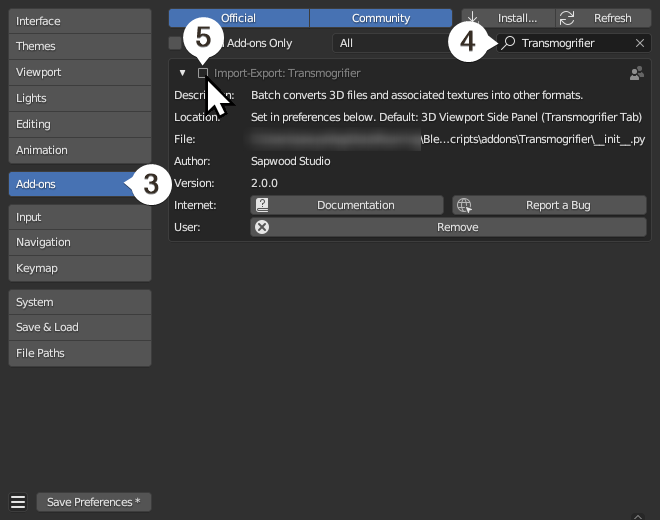Select the Themes preferences section
Screen dimensions: 660x520
[x=80, y=46]
